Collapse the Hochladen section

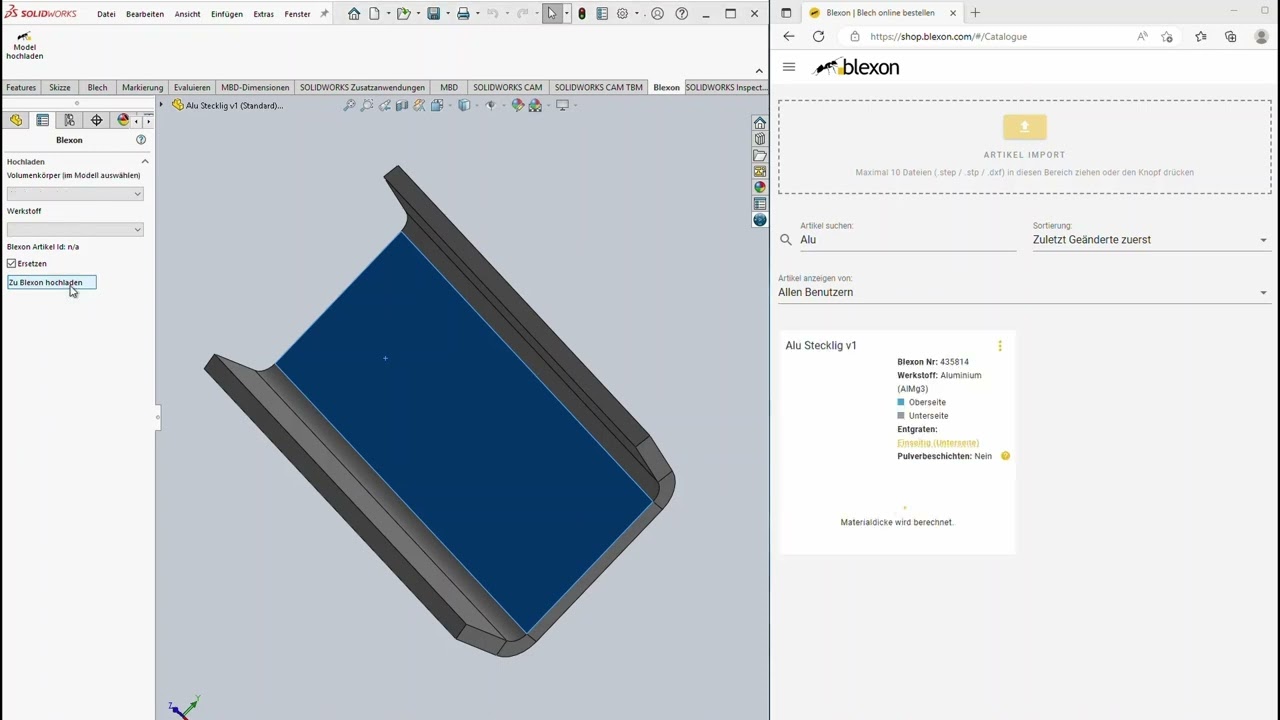coord(145,161)
